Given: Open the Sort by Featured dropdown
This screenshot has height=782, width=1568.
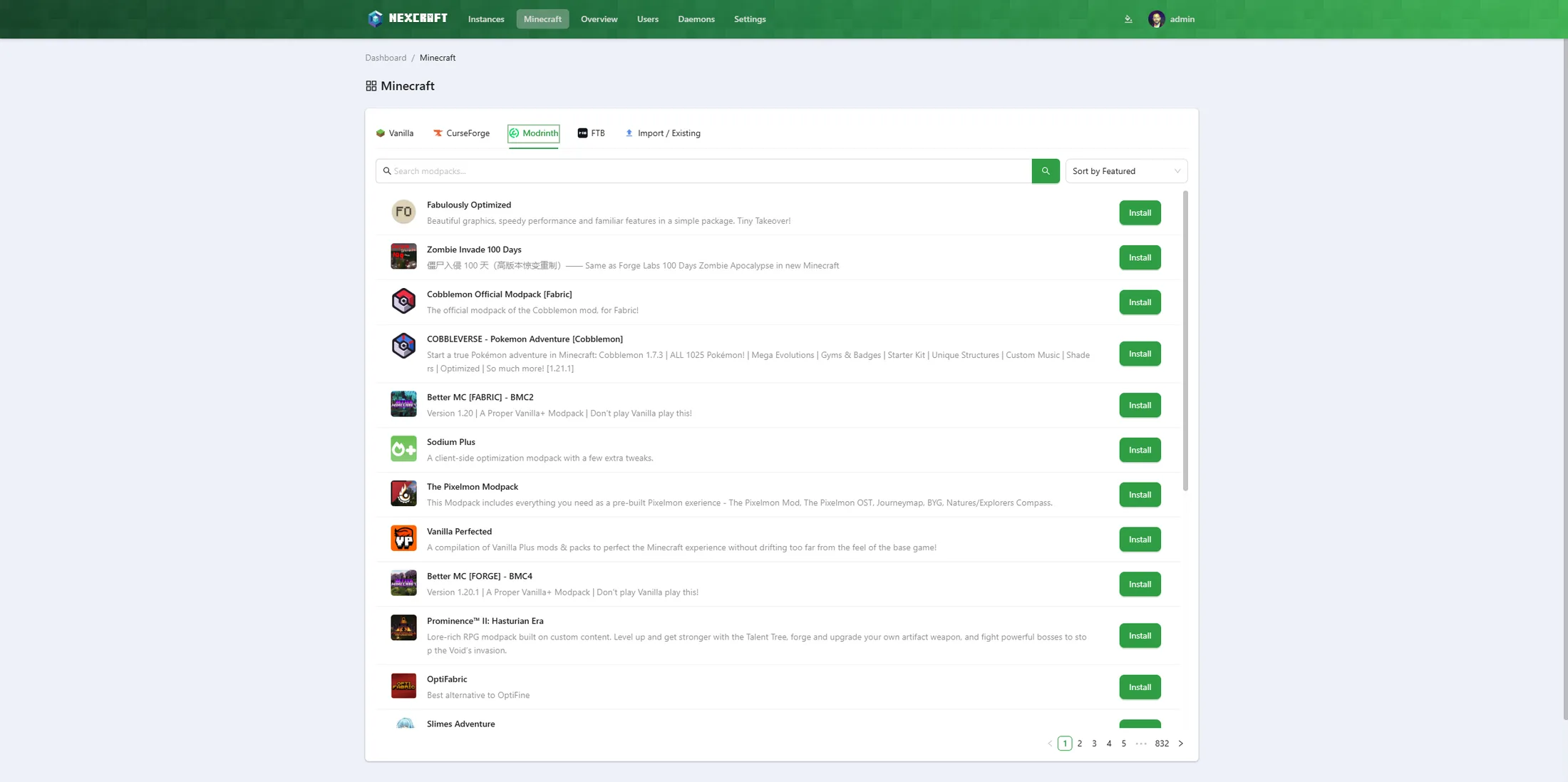Looking at the screenshot, I should pos(1126,171).
